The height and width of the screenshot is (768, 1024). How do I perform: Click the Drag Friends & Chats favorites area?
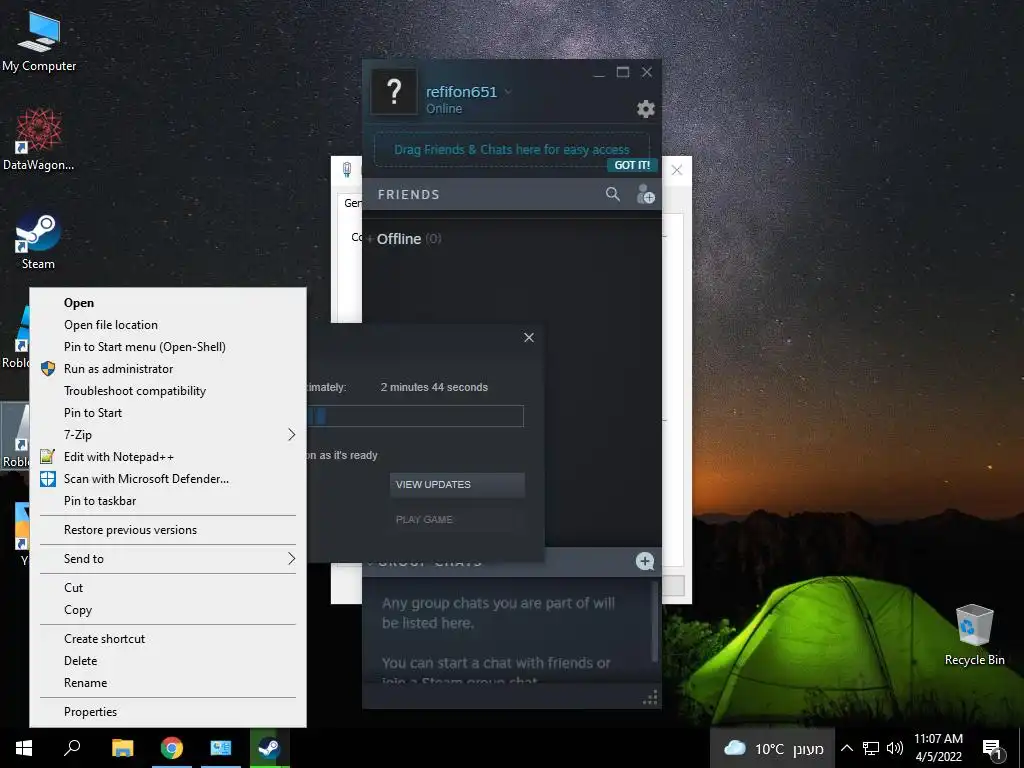511,150
